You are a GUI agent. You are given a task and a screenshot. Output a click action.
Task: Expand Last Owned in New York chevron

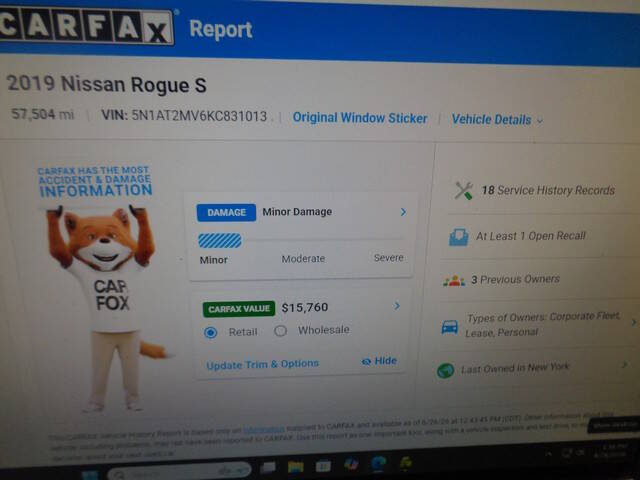(x=624, y=364)
